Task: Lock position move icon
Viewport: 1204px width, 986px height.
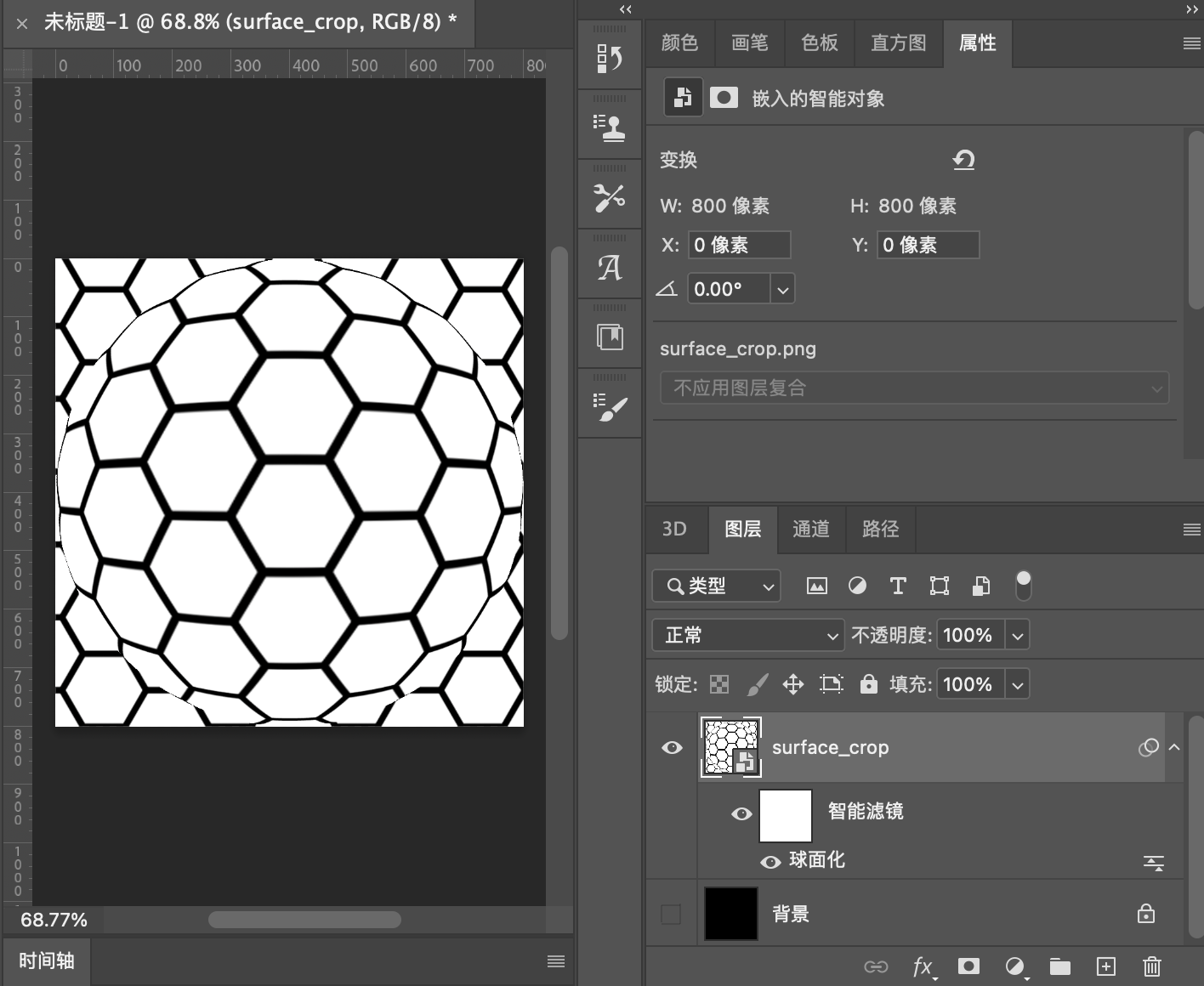Action: tap(792, 684)
